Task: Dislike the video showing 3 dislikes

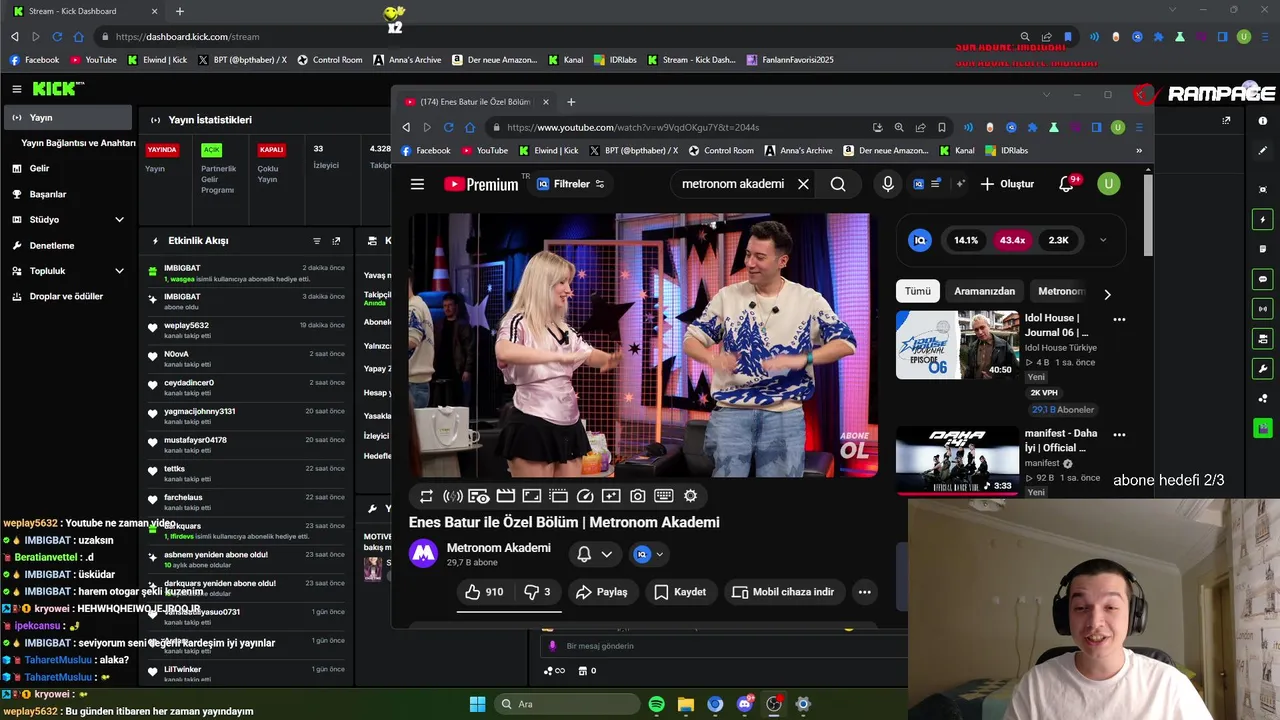Action: click(x=538, y=592)
